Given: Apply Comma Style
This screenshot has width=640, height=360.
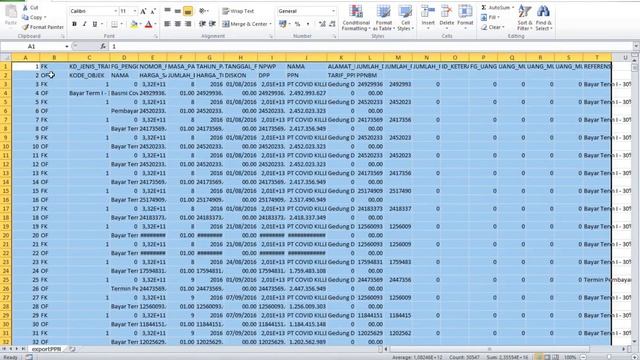Looking at the screenshot, I should click(x=308, y=24).
